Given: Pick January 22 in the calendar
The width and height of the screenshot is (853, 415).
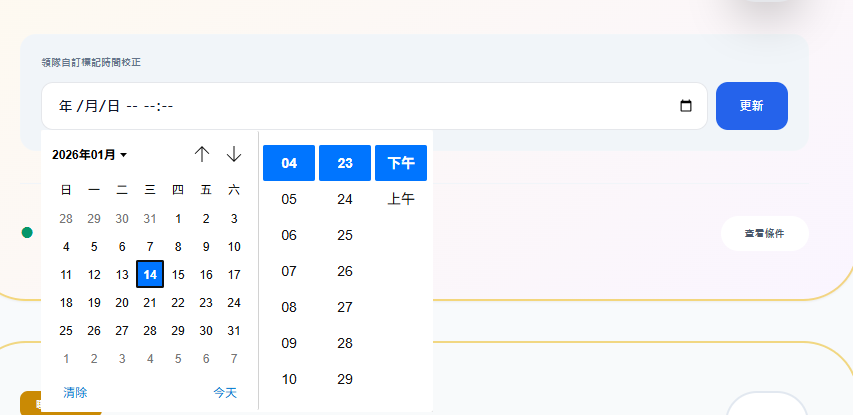Looking at the screenshot, I should 178,302.
